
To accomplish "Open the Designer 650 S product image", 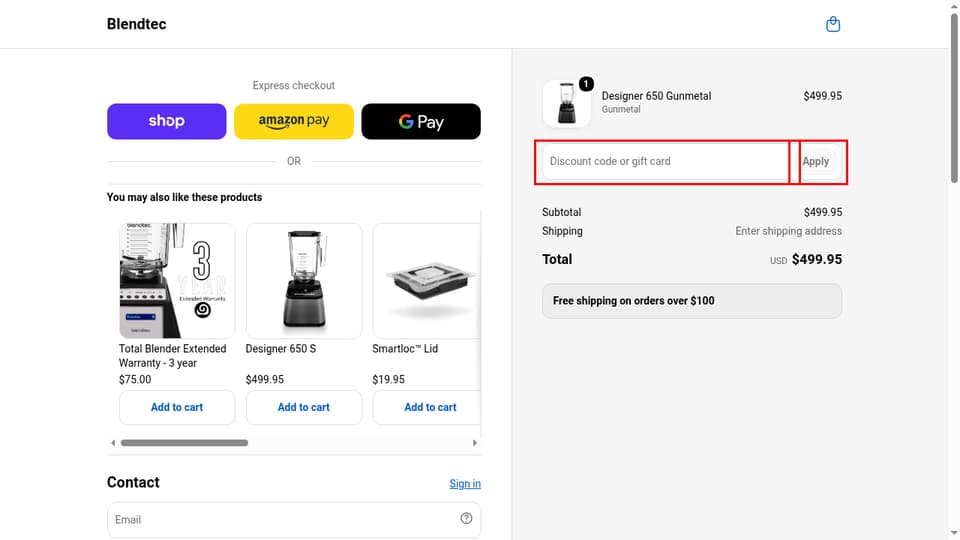I will [x=304, y=280].
